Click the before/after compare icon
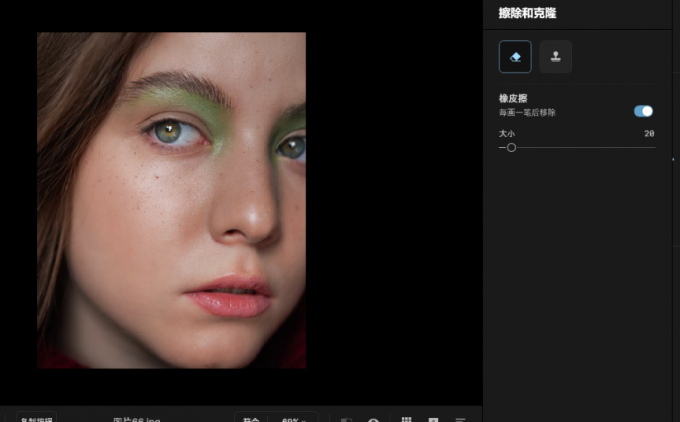Viewport: 680px width, 422px height. click(x=345, y=419)
